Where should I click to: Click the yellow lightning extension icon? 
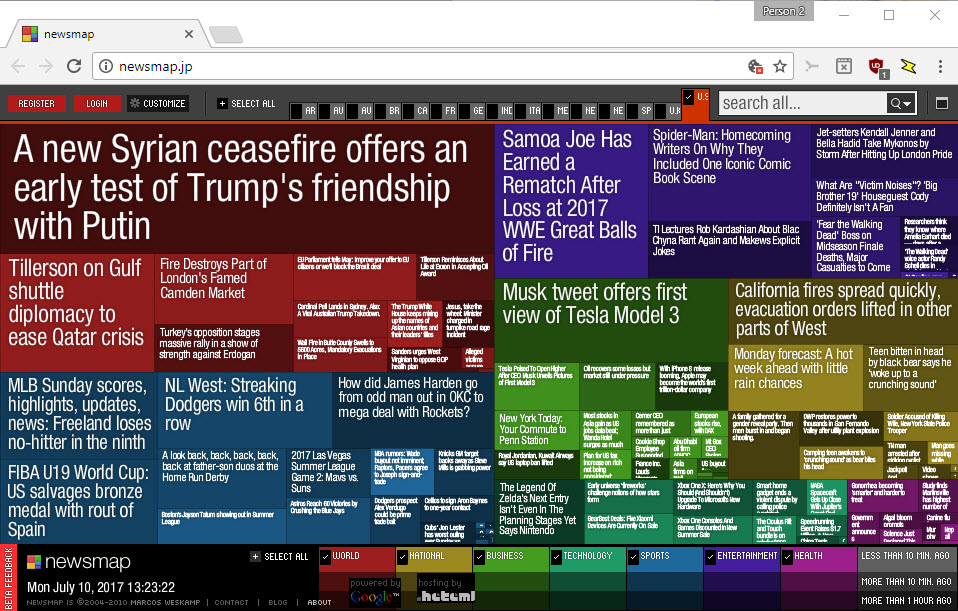[908, 66]
